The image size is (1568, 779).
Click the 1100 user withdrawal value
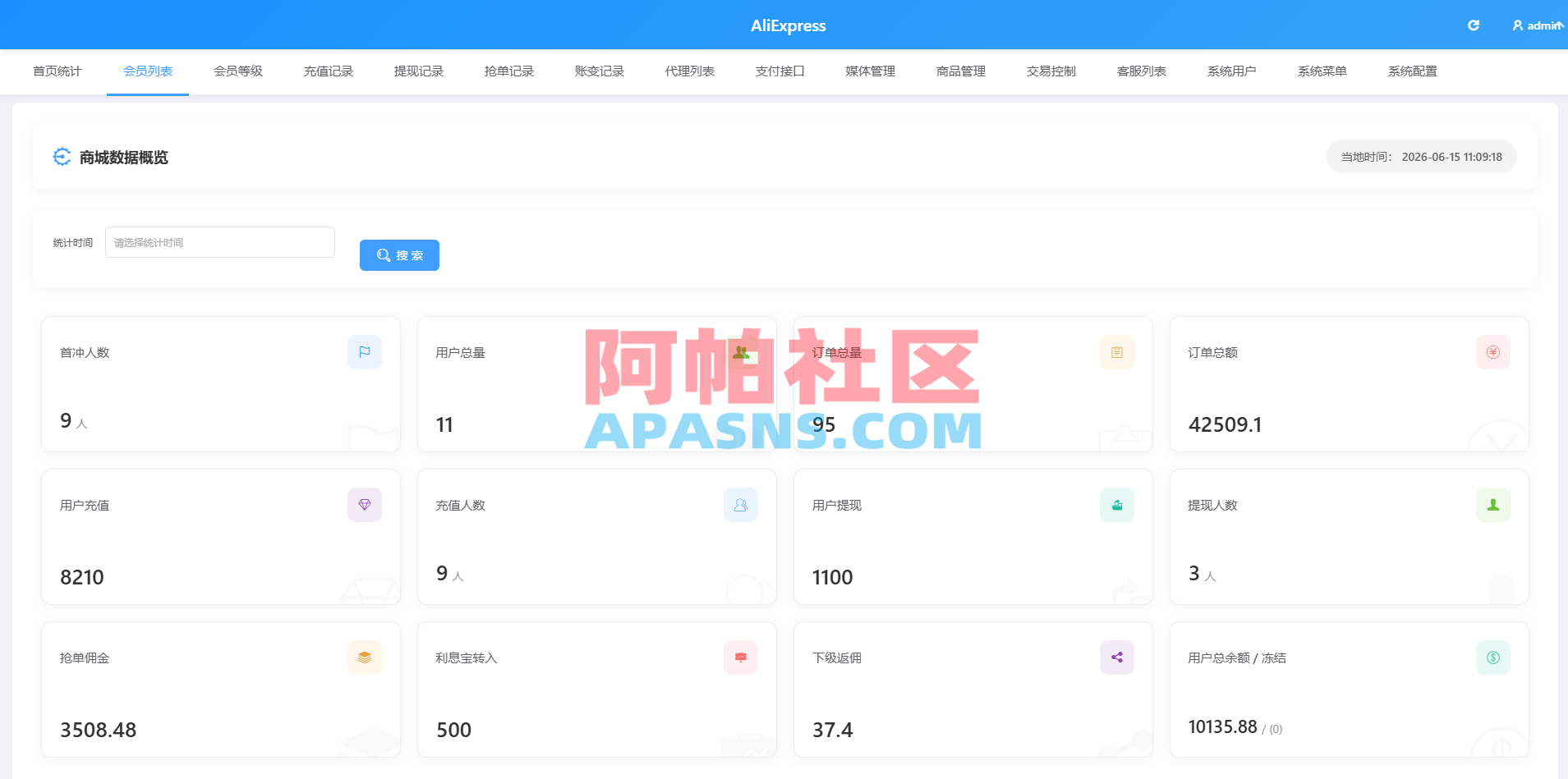pyautogui.click(x=832, y=577)
